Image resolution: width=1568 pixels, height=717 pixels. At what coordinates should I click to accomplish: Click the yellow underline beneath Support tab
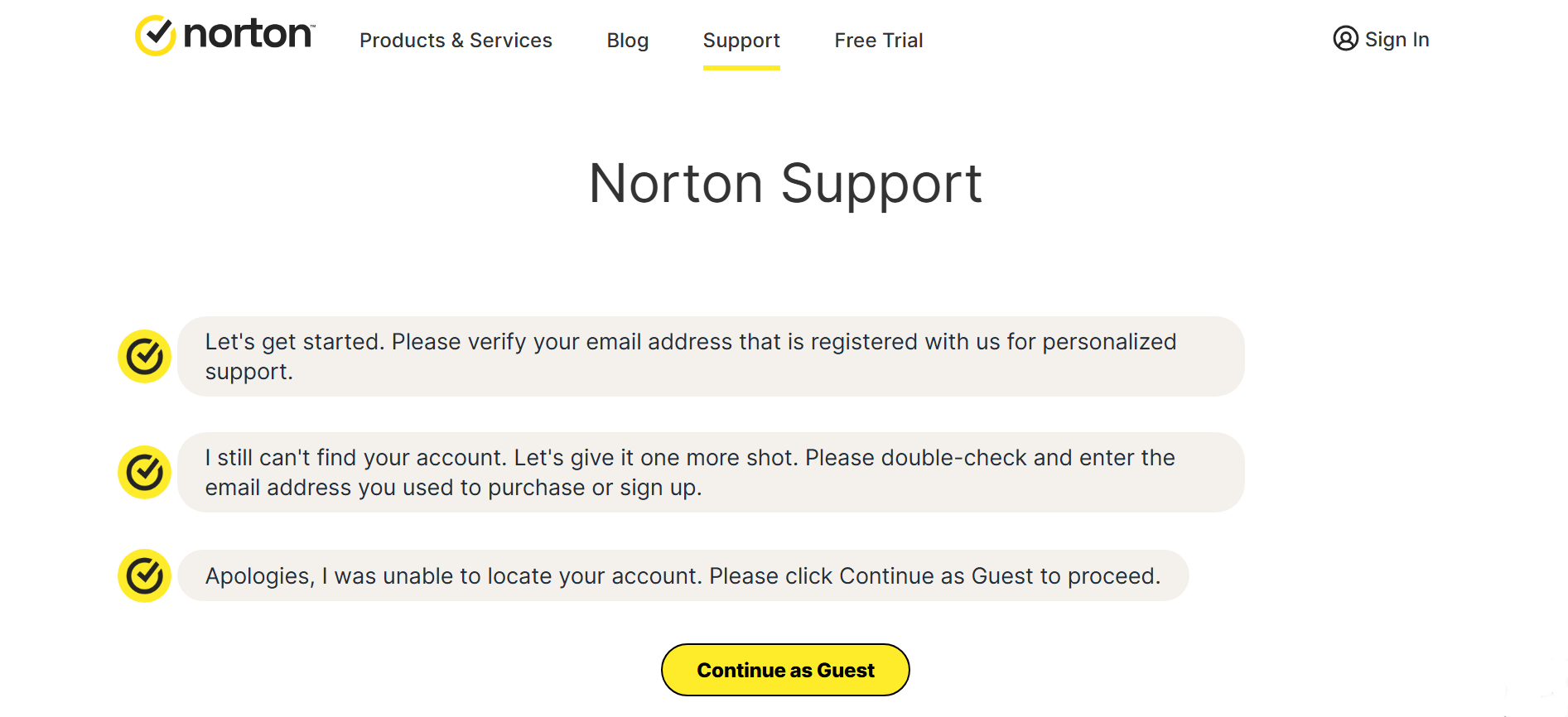click(741, 68)
